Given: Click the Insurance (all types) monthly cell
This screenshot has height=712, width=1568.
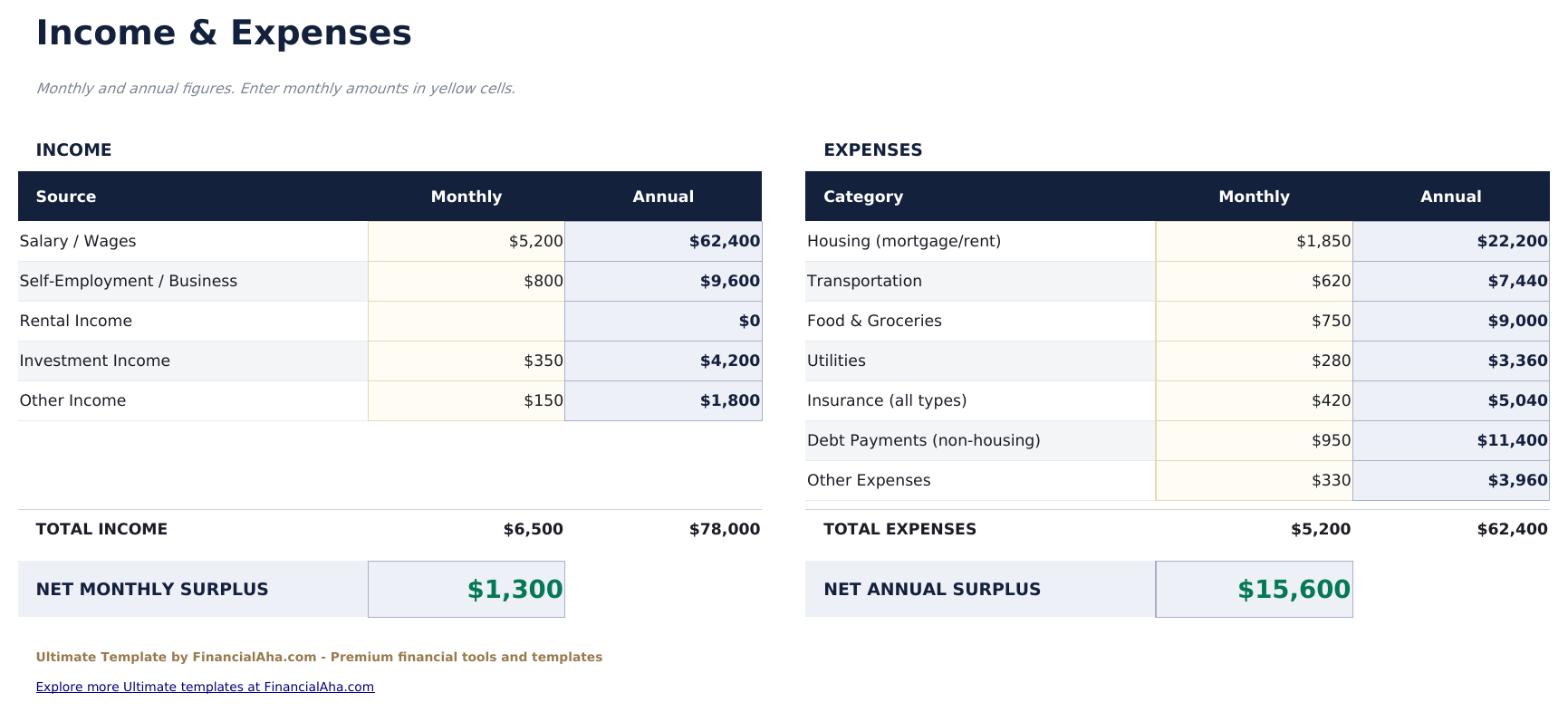Looking at the screenshot, I should pyautogui.click(x=1255, y=400).
